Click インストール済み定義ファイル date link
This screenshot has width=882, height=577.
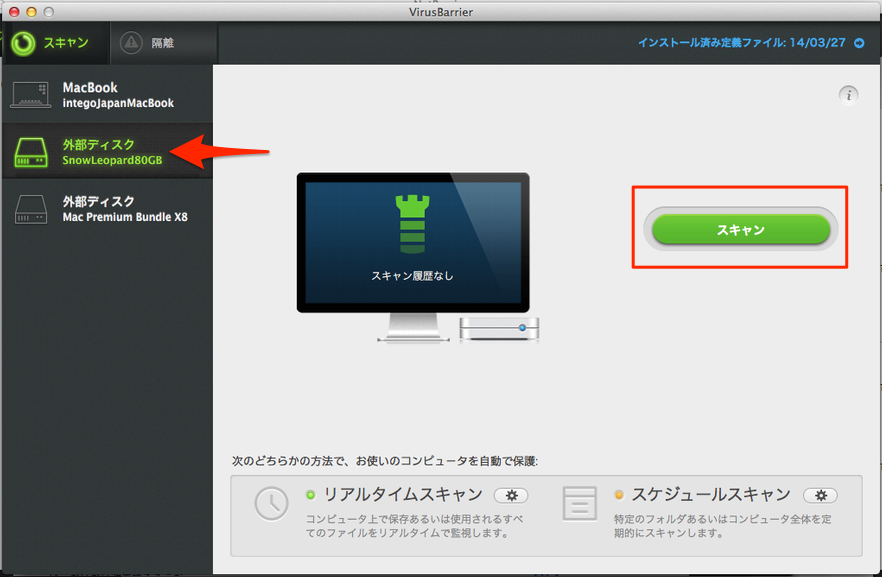(x=741, y=43)
